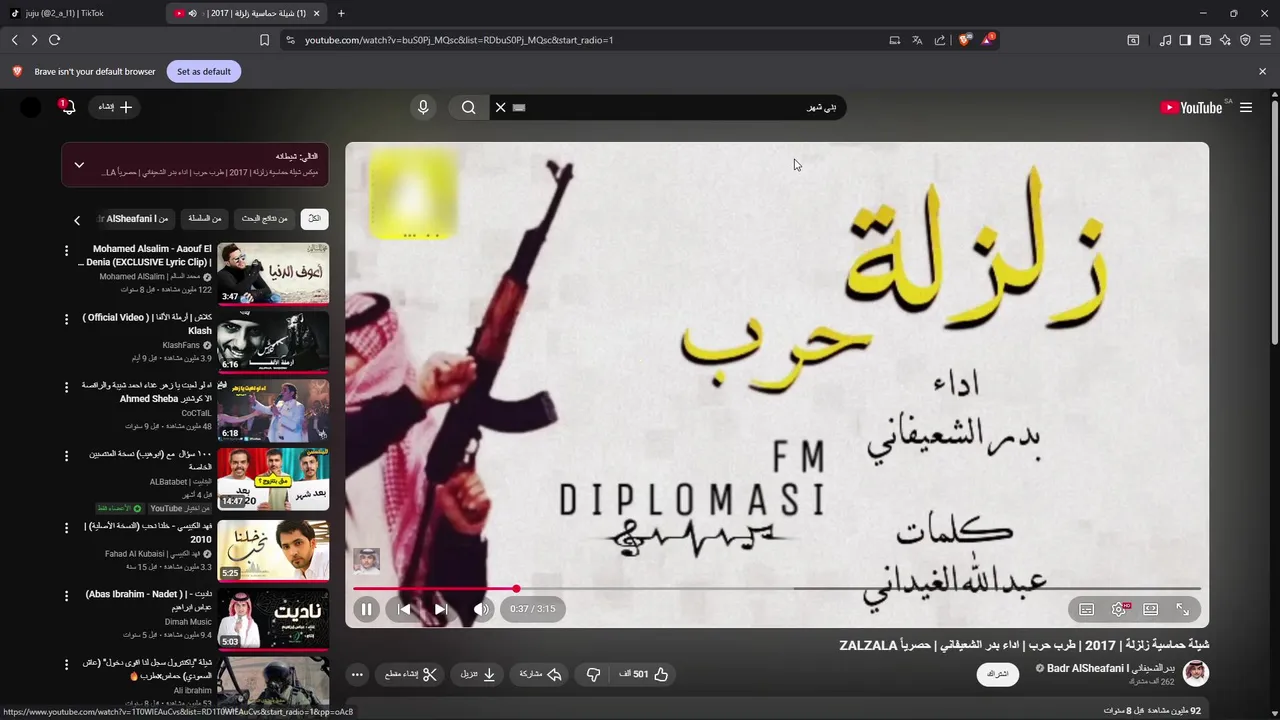Toggle subtitles in the video player
The image size is (1280, 720).
click(x=1087, y=609)
